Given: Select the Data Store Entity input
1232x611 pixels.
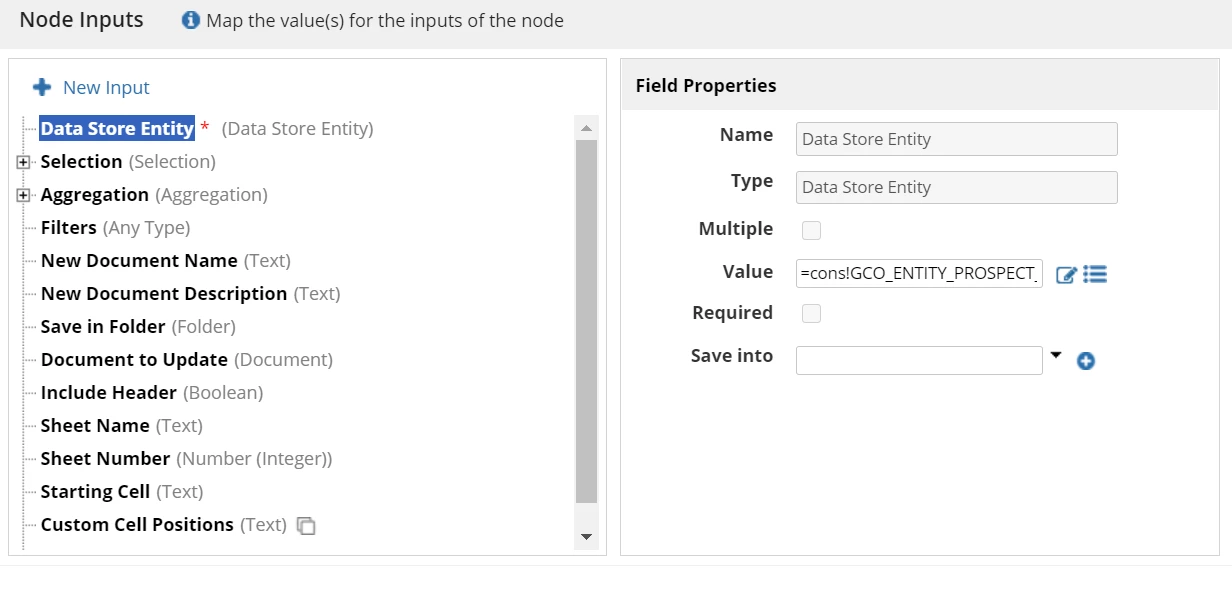Looking at the screenshot, I should point(117,129).
